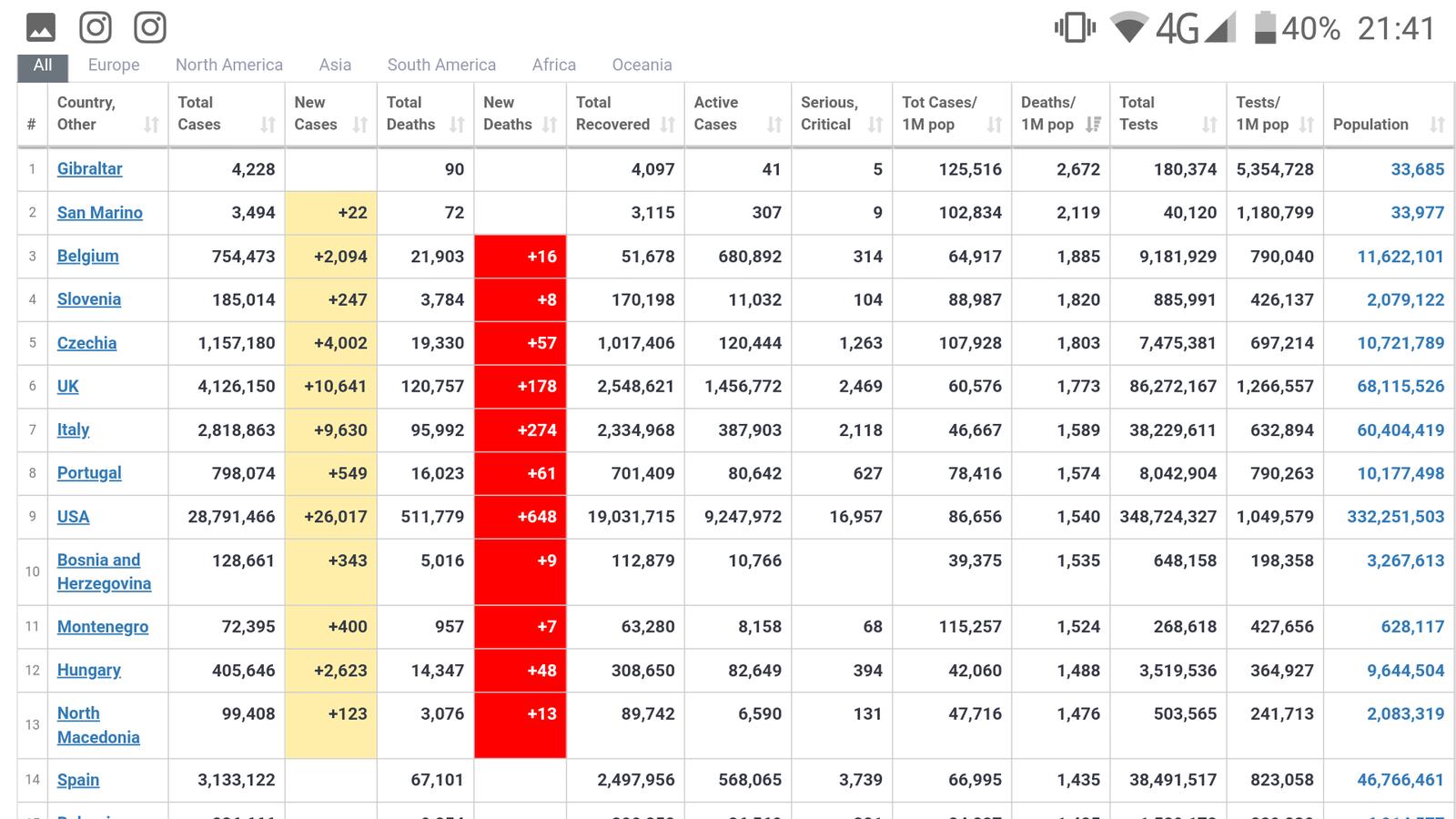This screenshot has width=1456, height=819.
Task: Tap the battery status icon
Action: pyautogui.click(x=1264, y=27)
